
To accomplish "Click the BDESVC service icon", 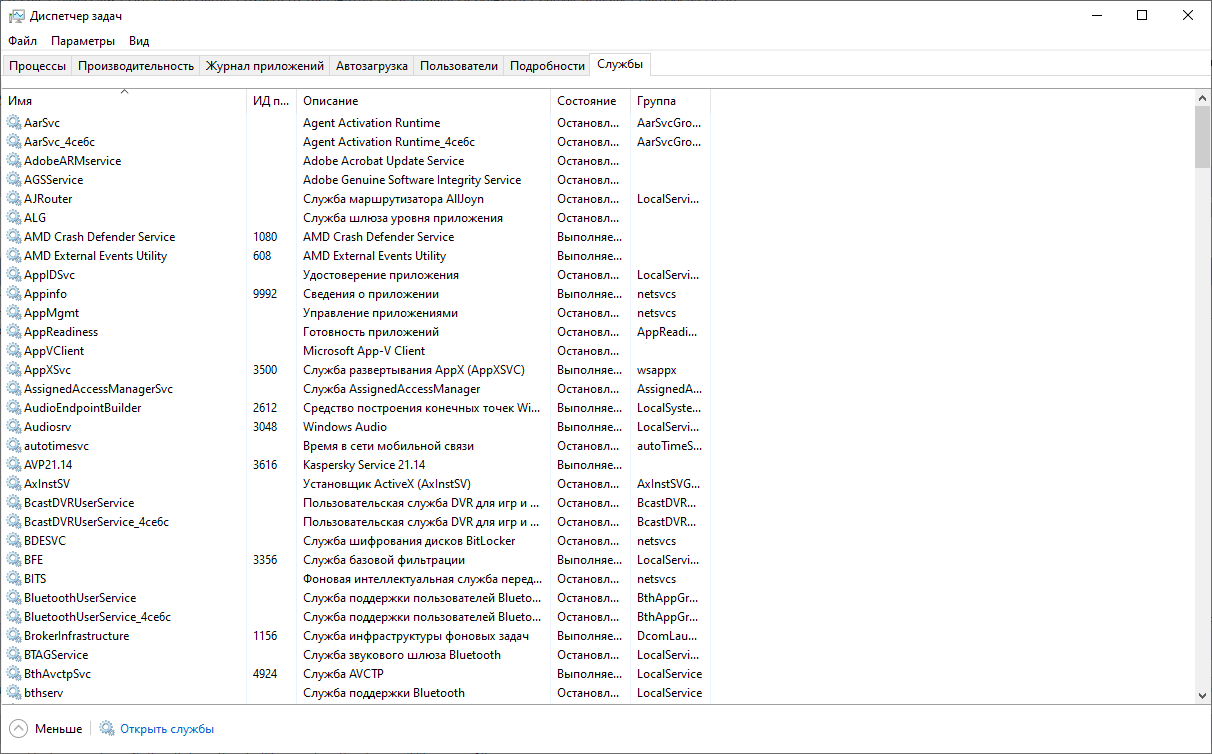I will point(14,541).
